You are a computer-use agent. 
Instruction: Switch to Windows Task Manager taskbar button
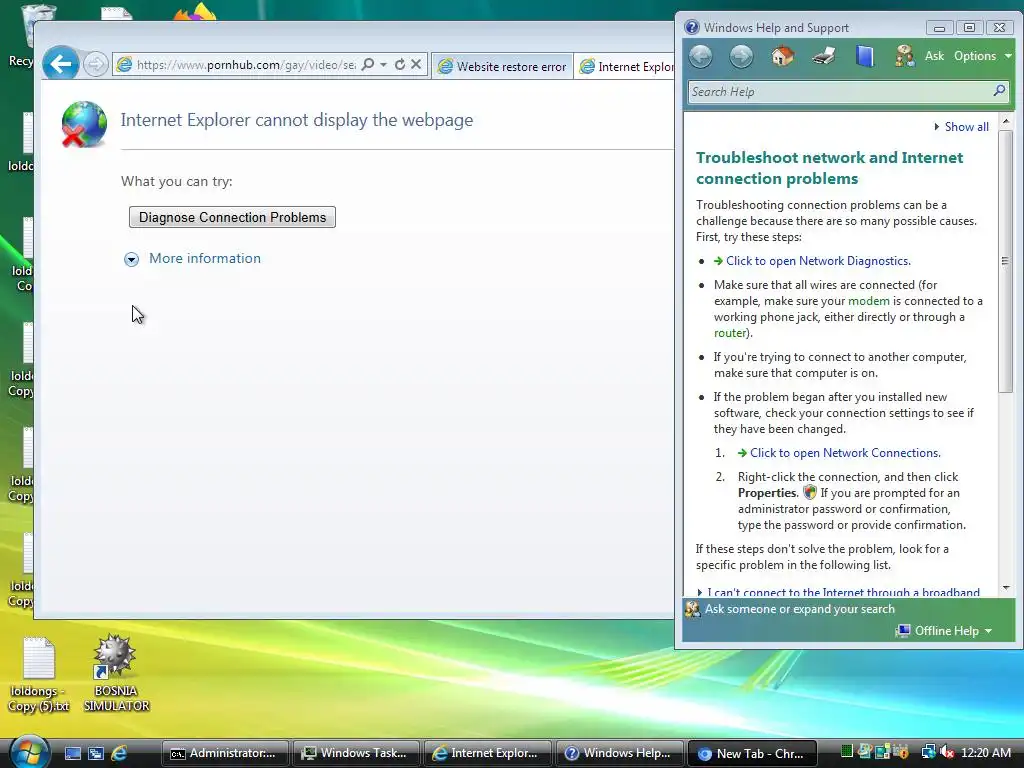point(356,753)
